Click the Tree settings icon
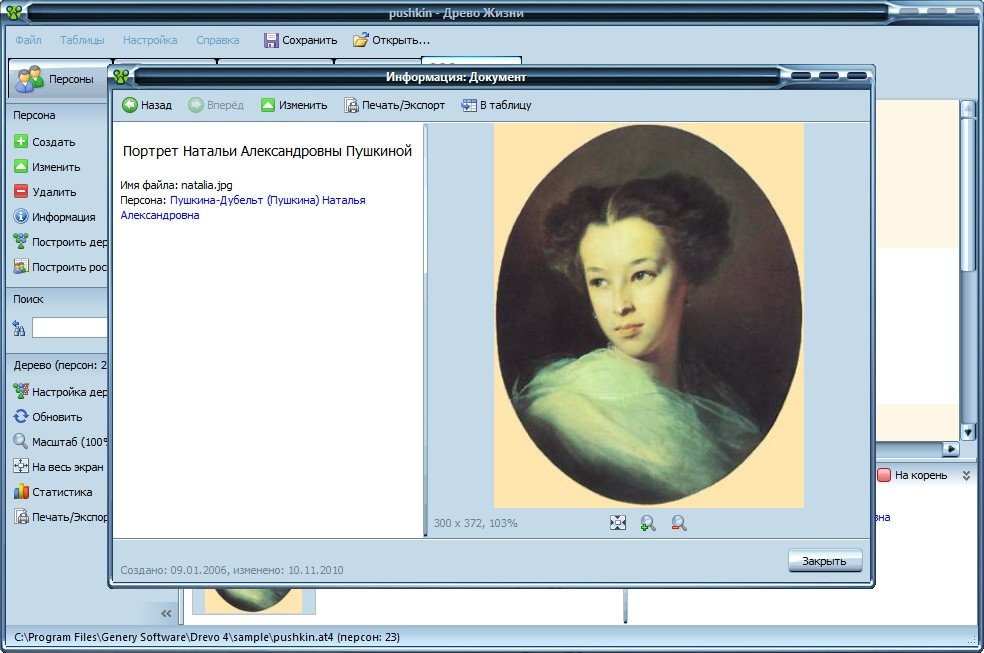 [x=21, y=391]
